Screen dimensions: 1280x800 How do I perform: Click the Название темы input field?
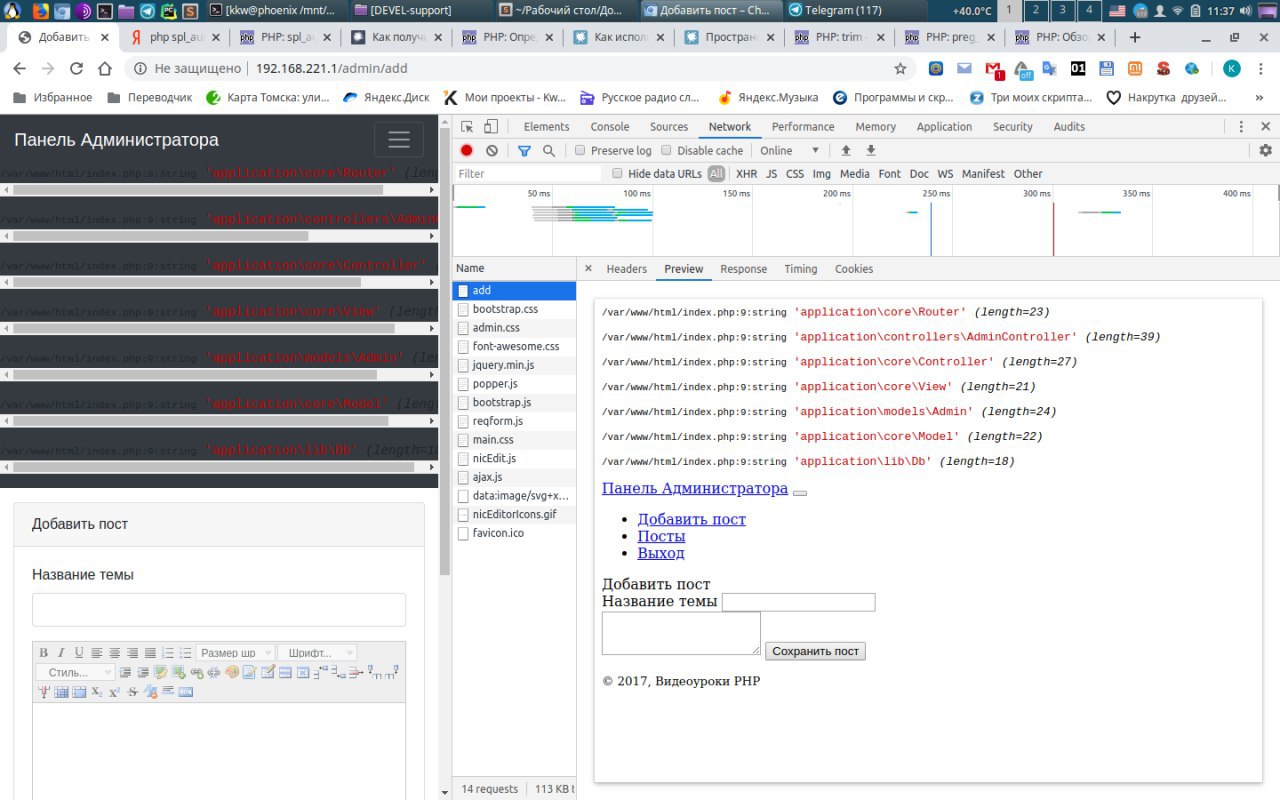pyautogui.click(x=219, y=610)
